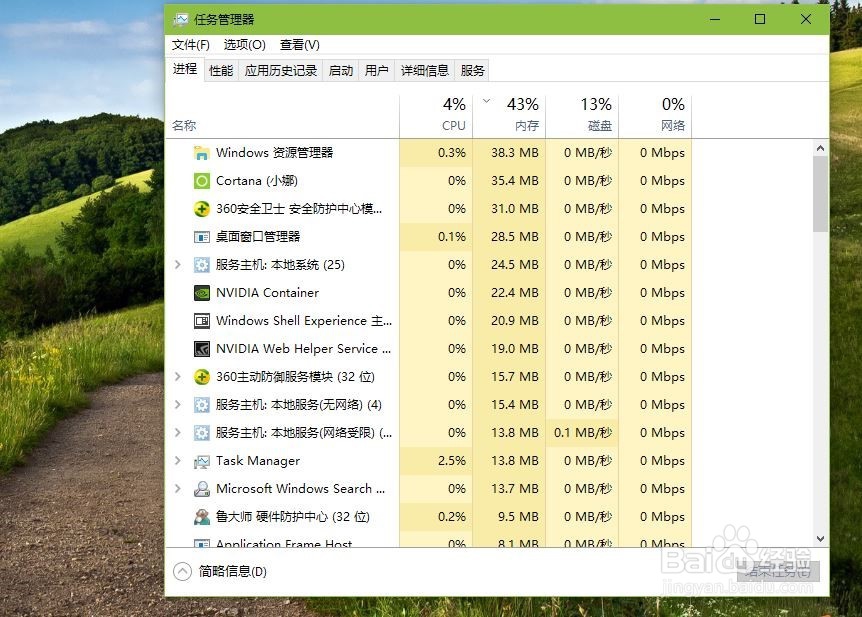
Task: Click the NVIDIA Web Helper Service icon
Action: [202, 349]
